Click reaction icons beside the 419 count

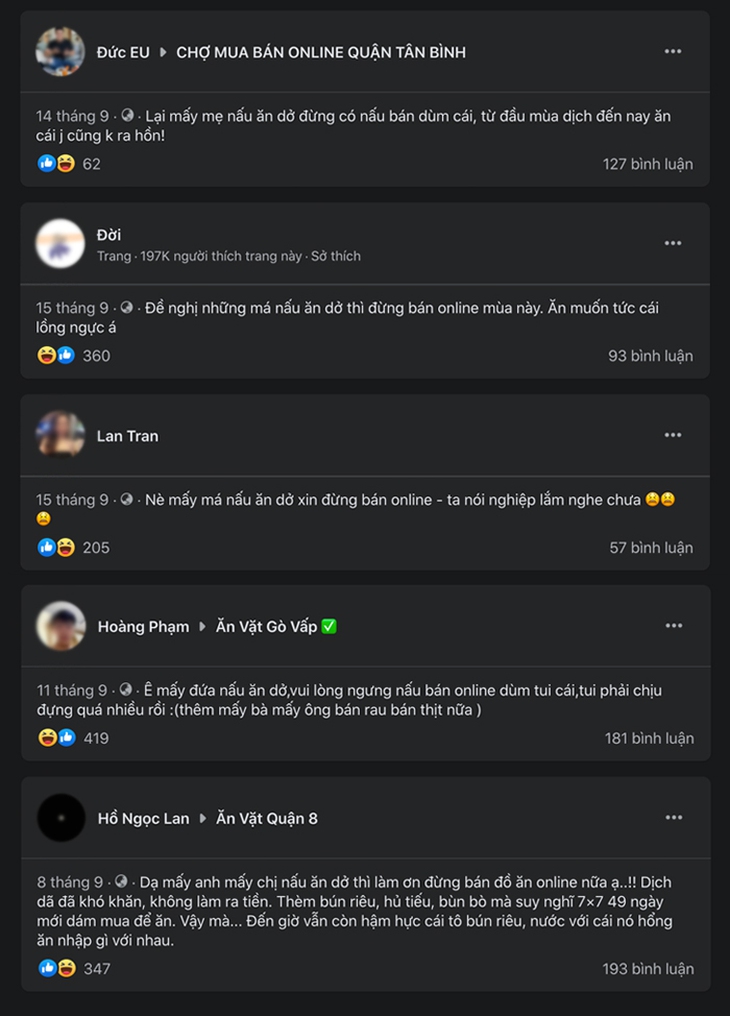[56, 738]
